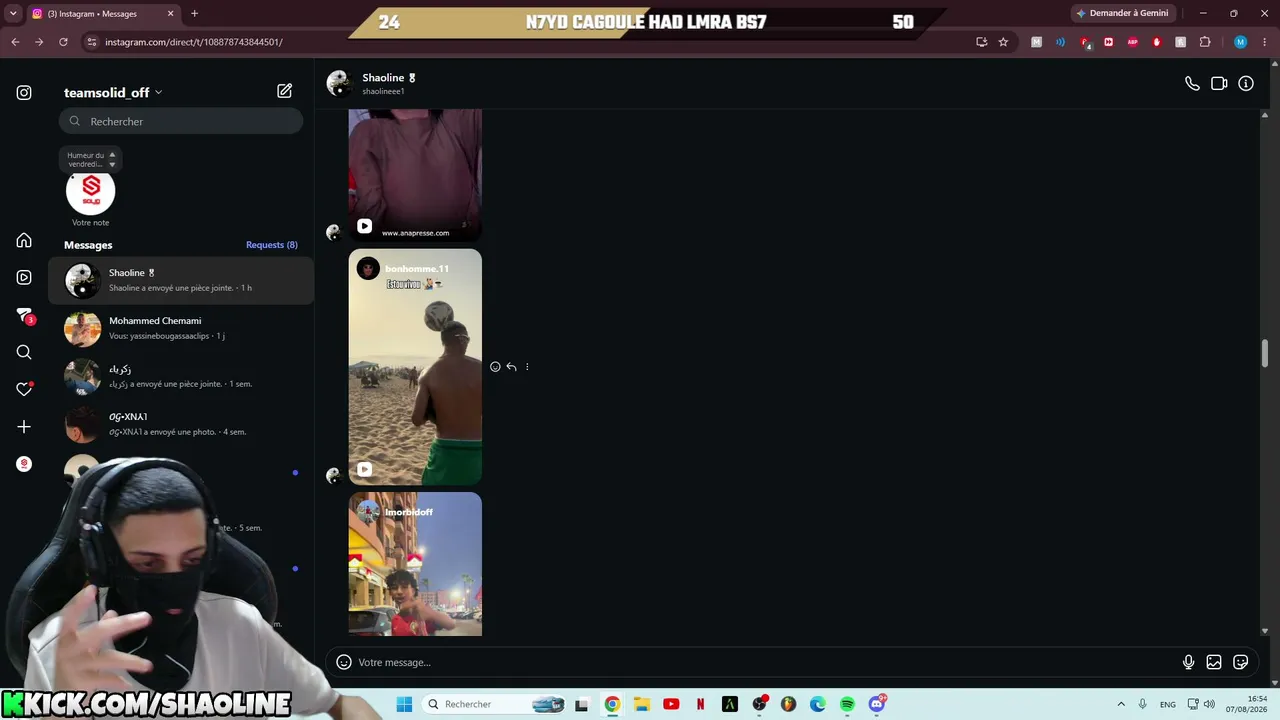The height and width of the screenshot is (720, 1280).
Task: Open the anapresse.com shared video thumbnail
Action: (x=415, y=175)
